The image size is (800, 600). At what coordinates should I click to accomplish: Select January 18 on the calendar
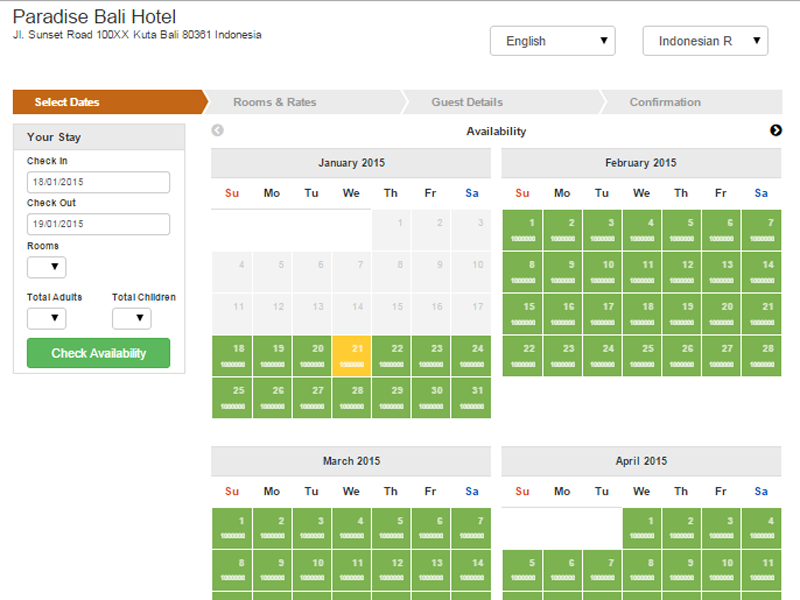[232, 355]
